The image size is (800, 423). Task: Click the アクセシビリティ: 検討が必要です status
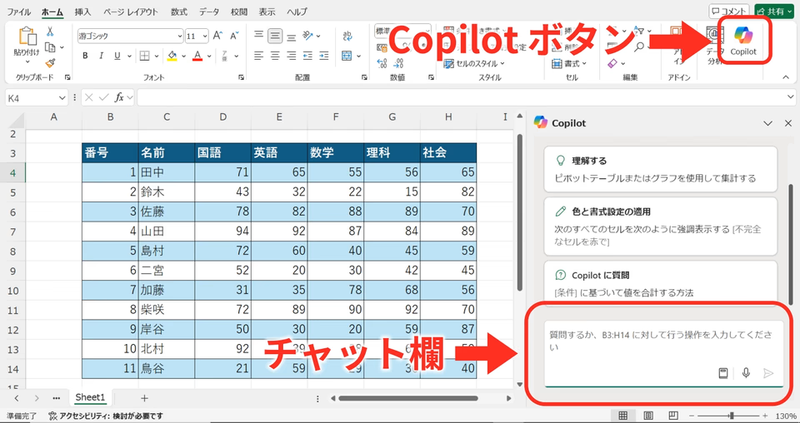(x=106, y=416)
